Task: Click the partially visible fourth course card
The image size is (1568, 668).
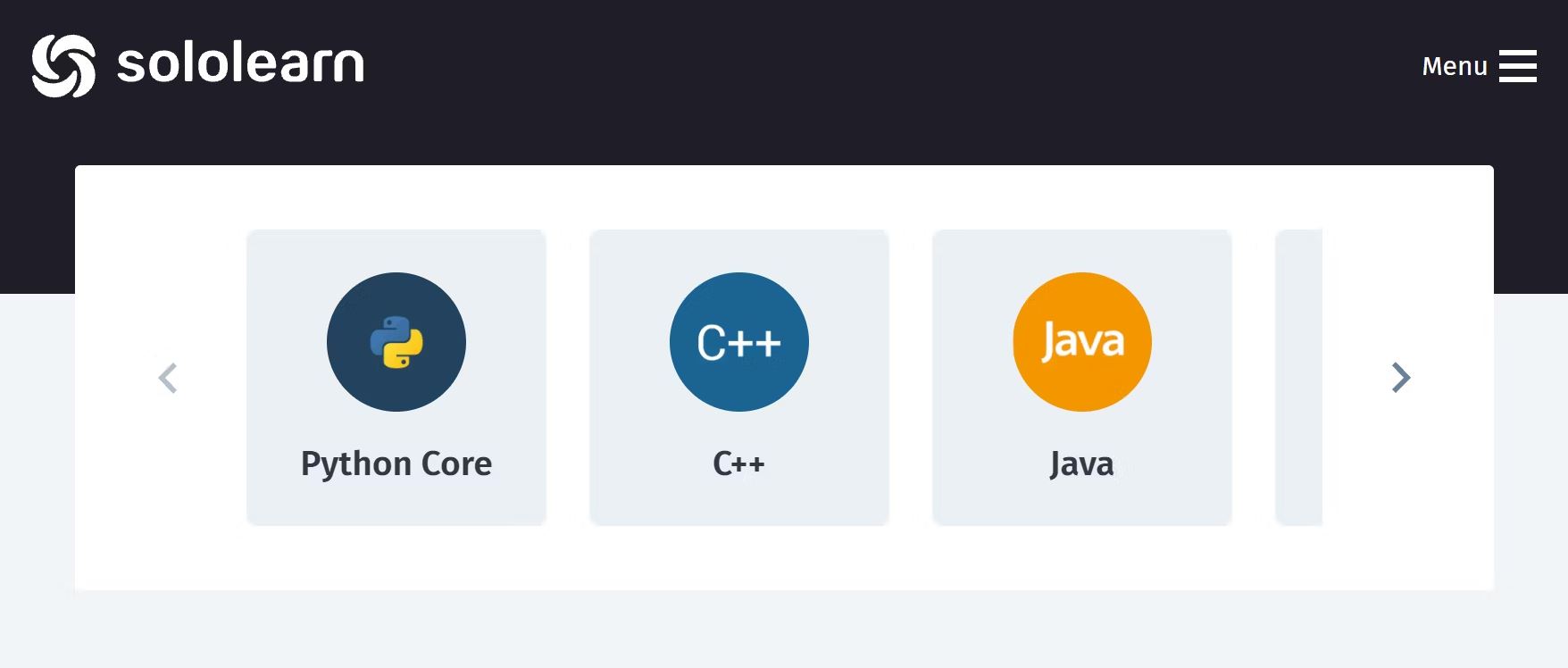Action: point(1299,377)
